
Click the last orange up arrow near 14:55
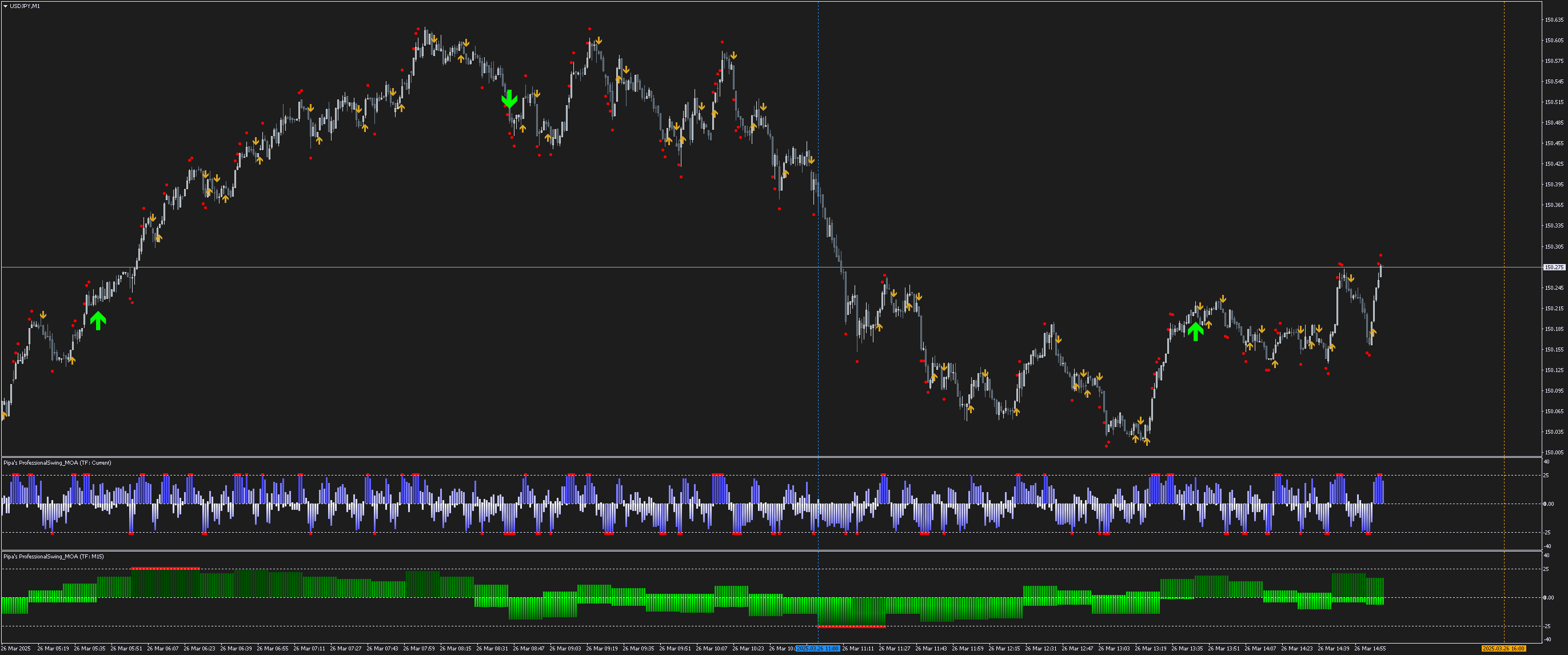(x=1373, y=333)
